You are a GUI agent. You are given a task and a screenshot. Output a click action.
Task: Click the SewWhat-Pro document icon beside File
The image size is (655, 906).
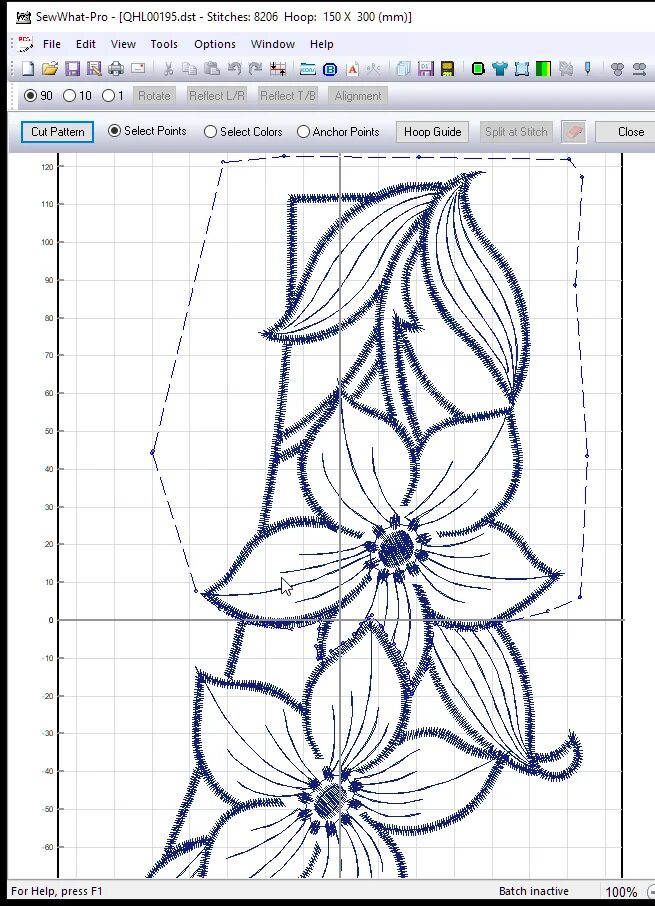[x=25, y=44]
